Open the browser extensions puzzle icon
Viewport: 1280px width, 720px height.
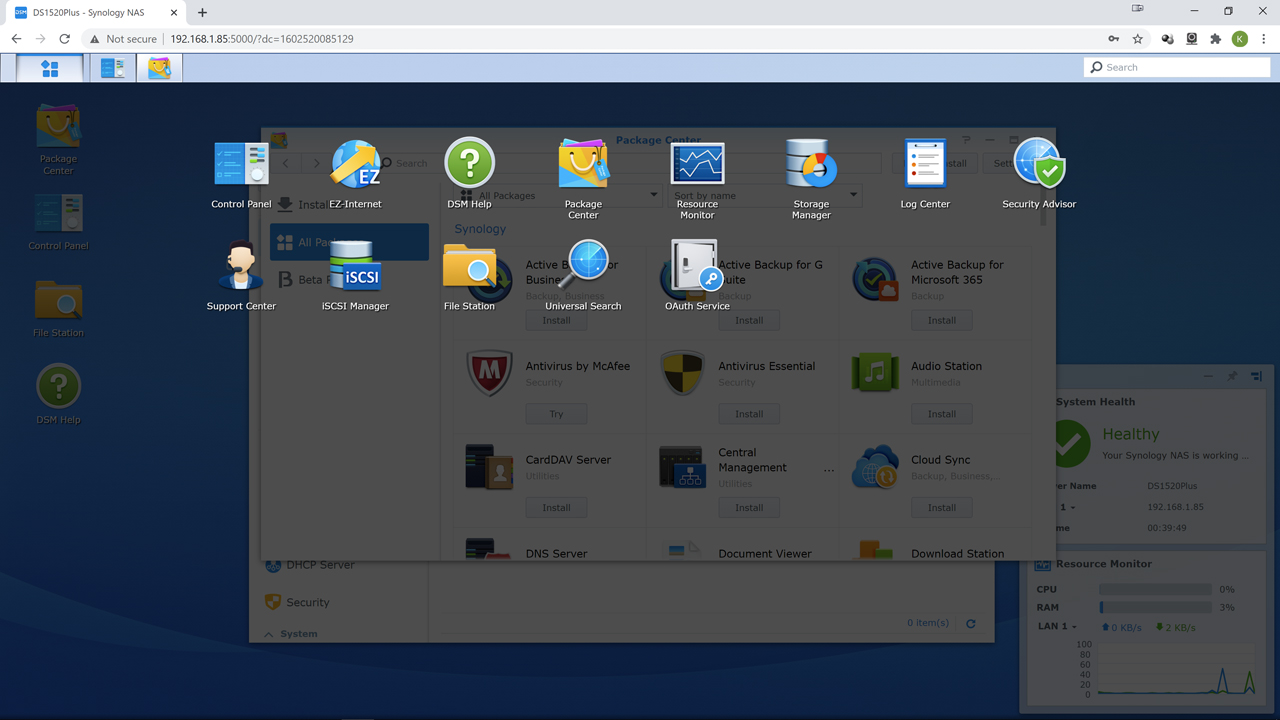point(1216,39)
